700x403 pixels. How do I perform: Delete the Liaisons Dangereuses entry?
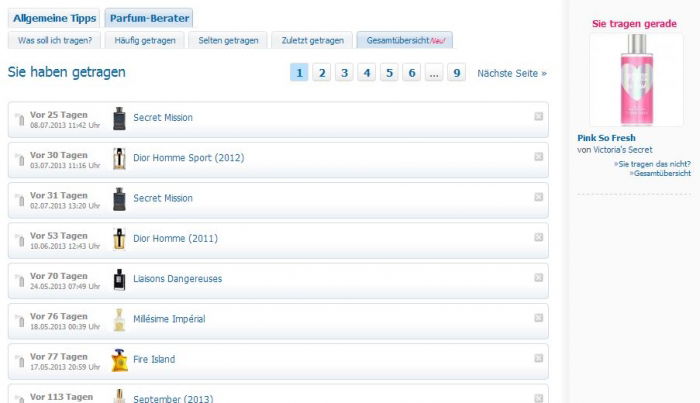[x=538, y=278]
